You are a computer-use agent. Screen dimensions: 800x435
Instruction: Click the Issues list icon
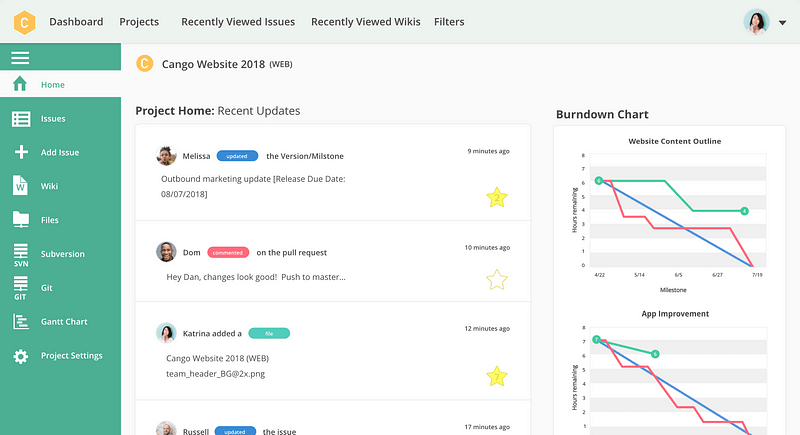tap(21, 119)
